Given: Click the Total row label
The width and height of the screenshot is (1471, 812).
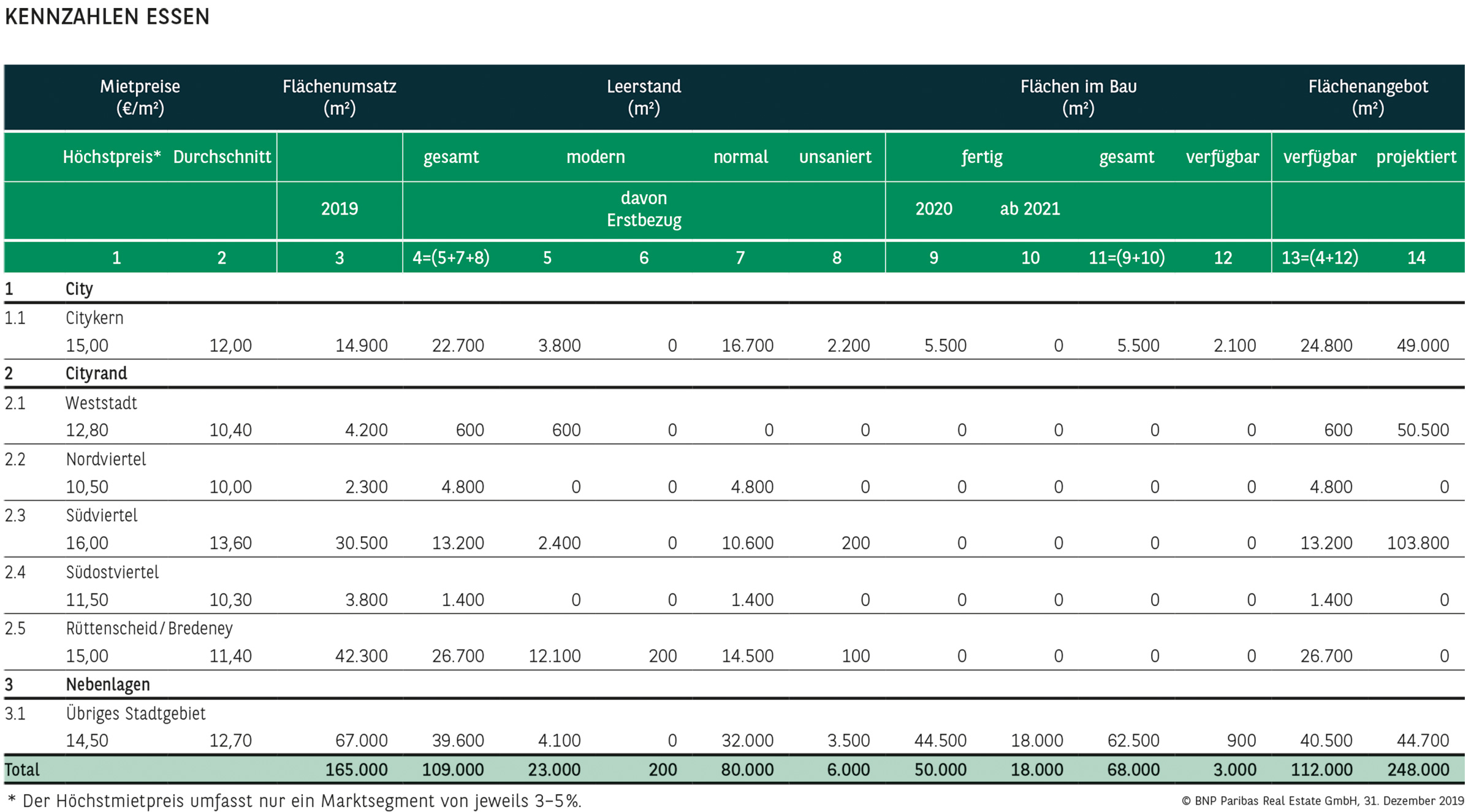Looking at the screenshot, I should (x=22, y=770).
